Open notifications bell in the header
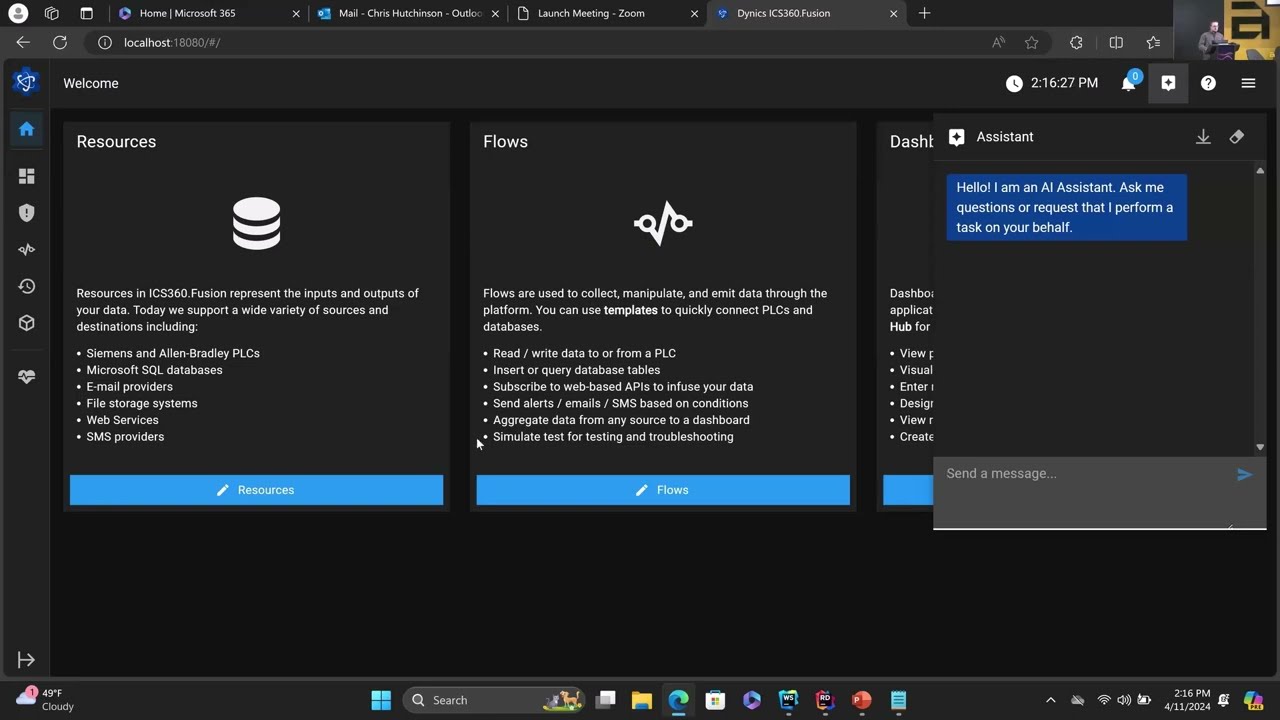 tap(1129, 83)
